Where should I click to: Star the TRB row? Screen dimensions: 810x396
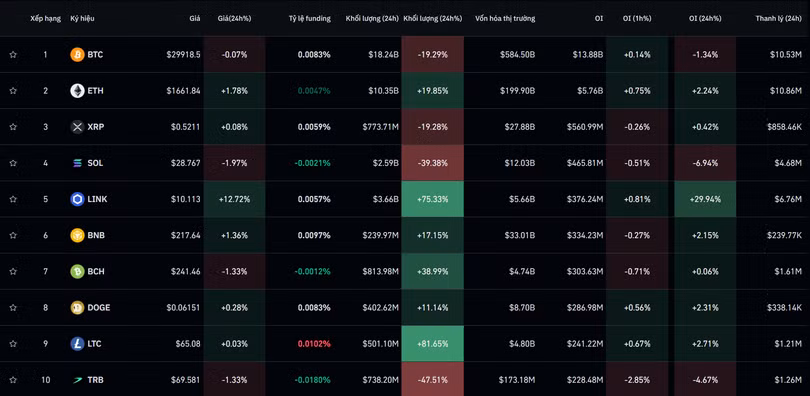pos(13,380)
